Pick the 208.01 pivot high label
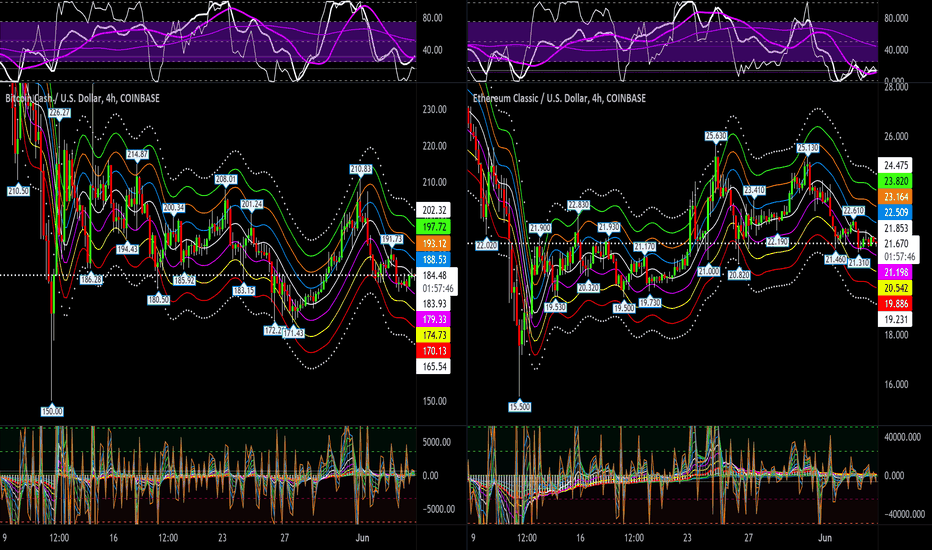 226,179
